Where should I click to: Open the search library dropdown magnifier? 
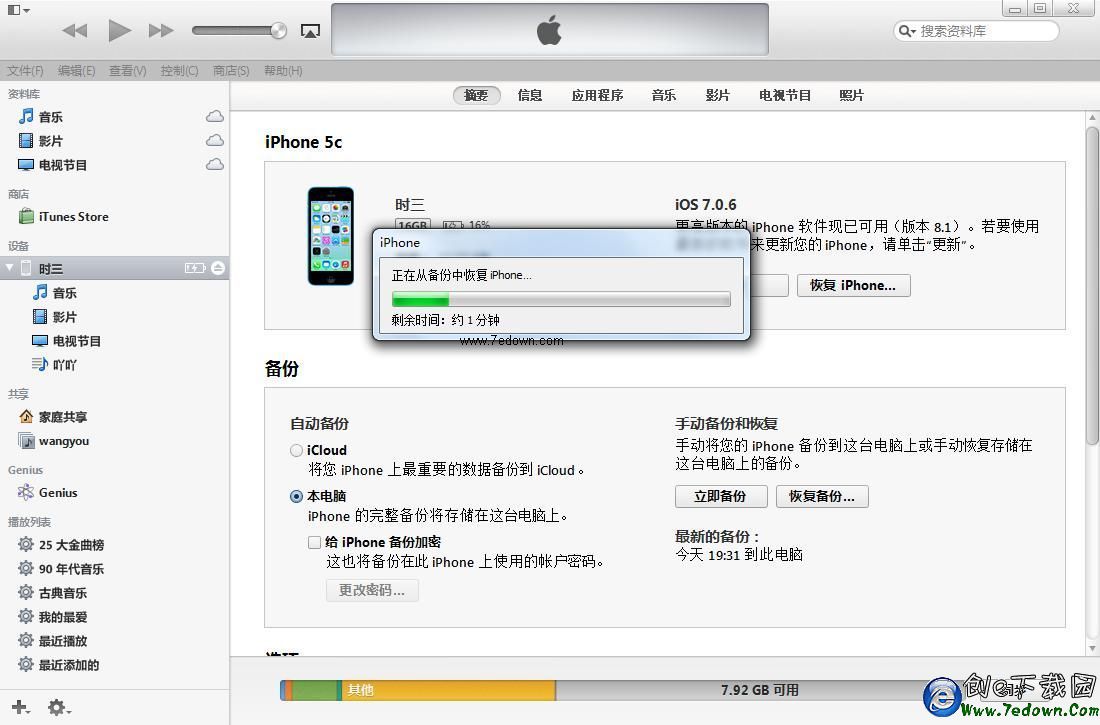(x=906, y=31)
